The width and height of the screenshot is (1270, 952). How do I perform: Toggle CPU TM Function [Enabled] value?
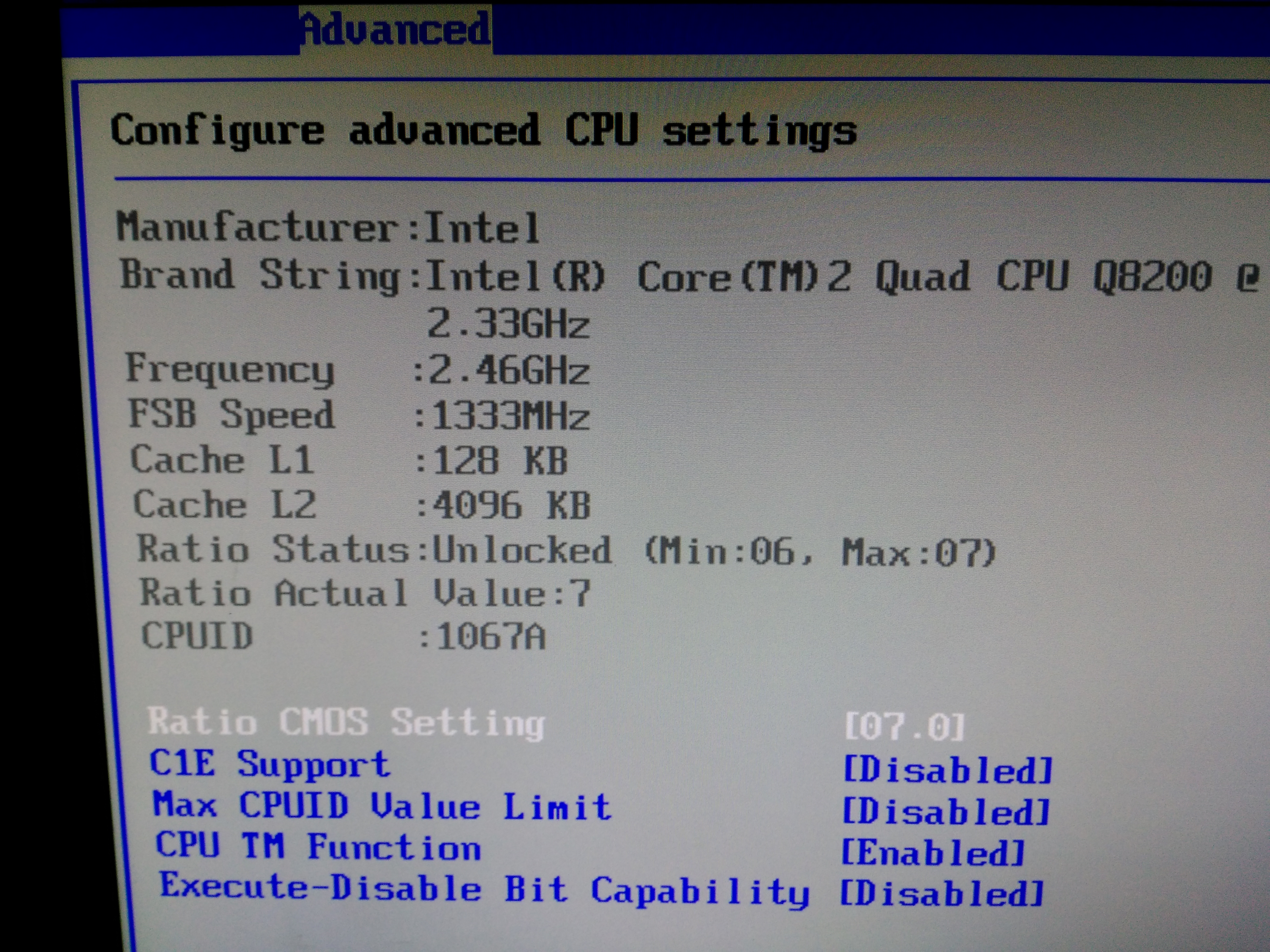click(x=933, y=853)
